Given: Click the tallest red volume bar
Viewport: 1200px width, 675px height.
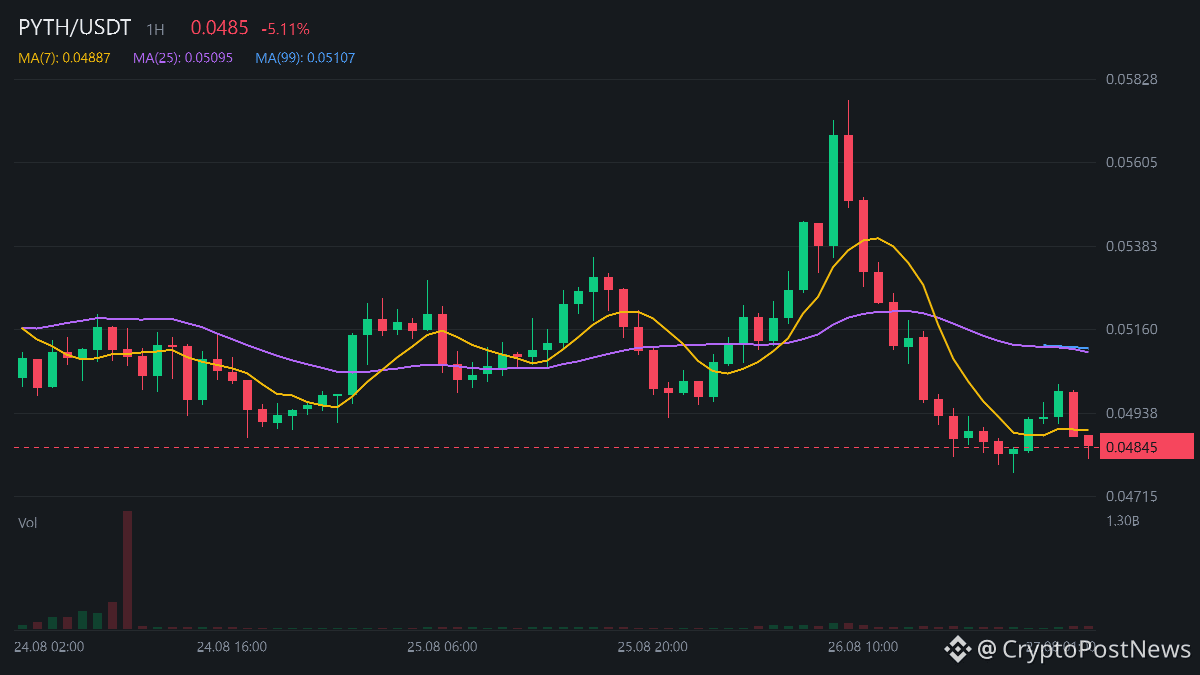Looking at the screenshot, I should [127, 570].
